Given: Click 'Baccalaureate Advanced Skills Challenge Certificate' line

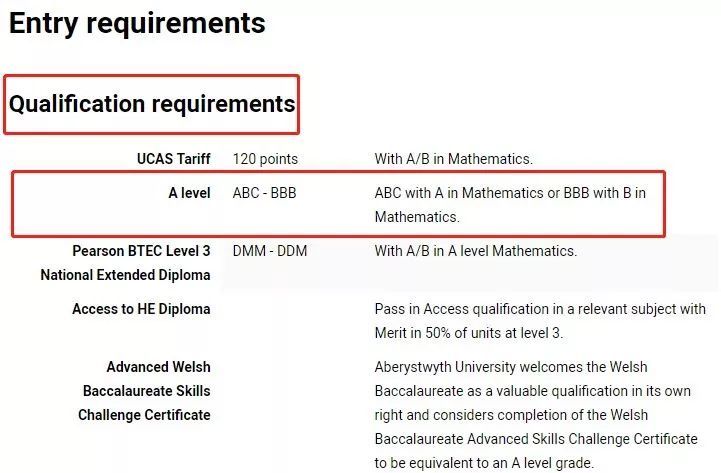Looking at the screenshot, I should click(536, 439).
